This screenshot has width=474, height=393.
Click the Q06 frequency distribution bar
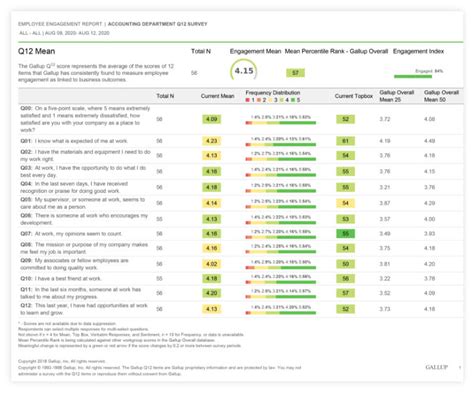click(281, 223)
